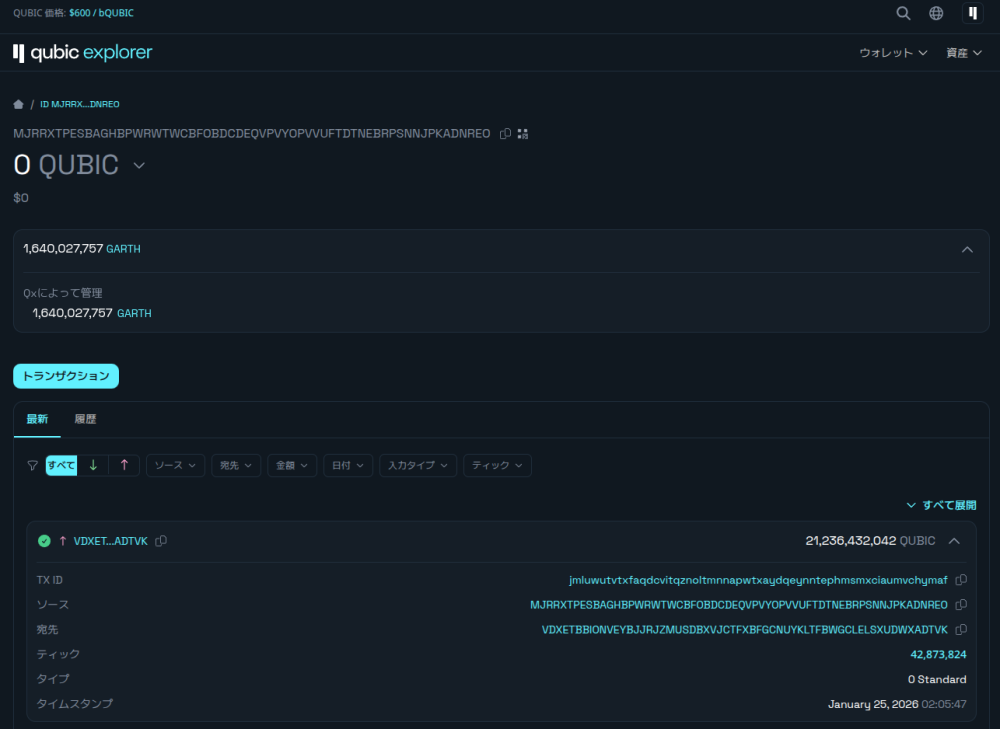Show QR code for the address

pyautogui.click(x=522, y=134)
